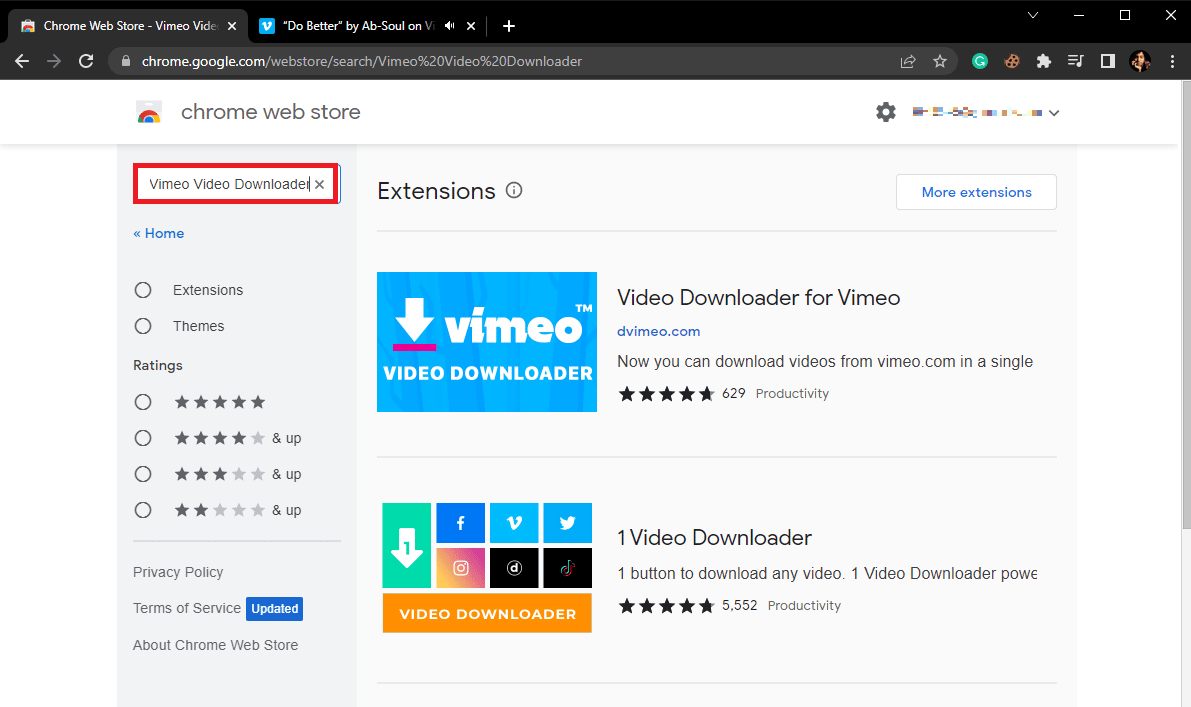
Task: Select three stars & up rating
Action: [143, 474]
